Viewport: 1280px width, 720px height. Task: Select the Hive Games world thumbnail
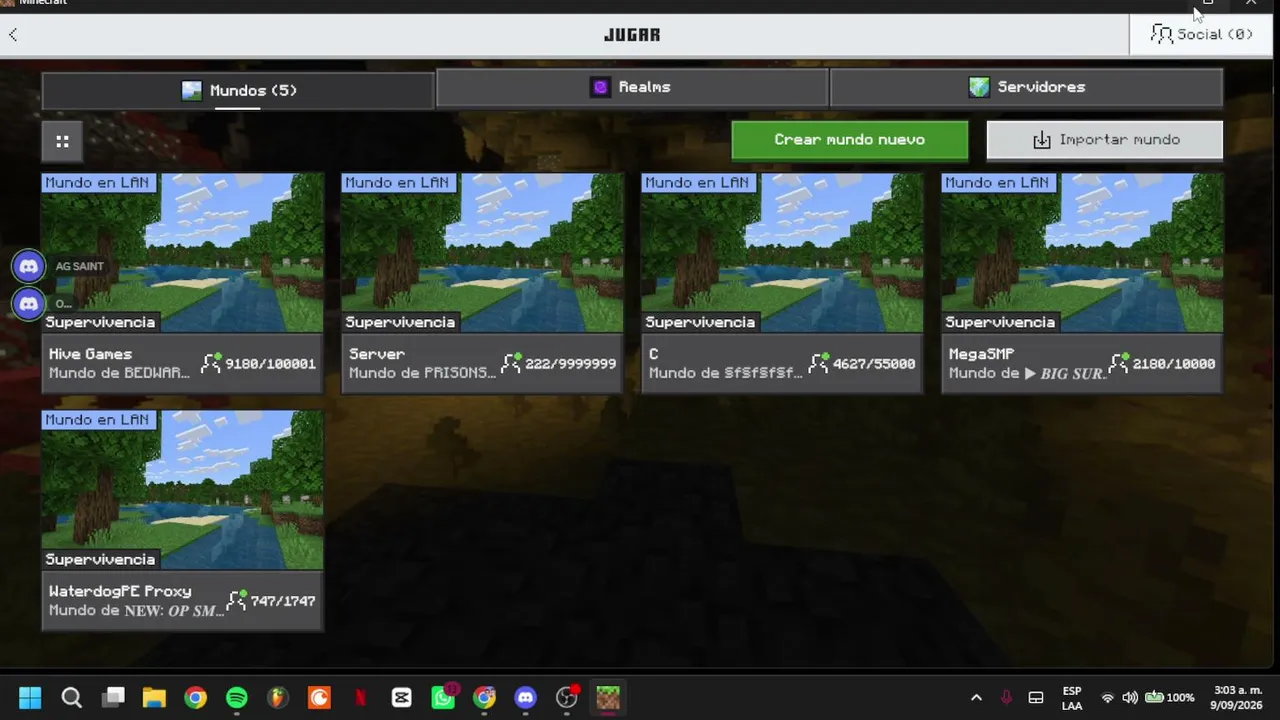tap(182, 252)
